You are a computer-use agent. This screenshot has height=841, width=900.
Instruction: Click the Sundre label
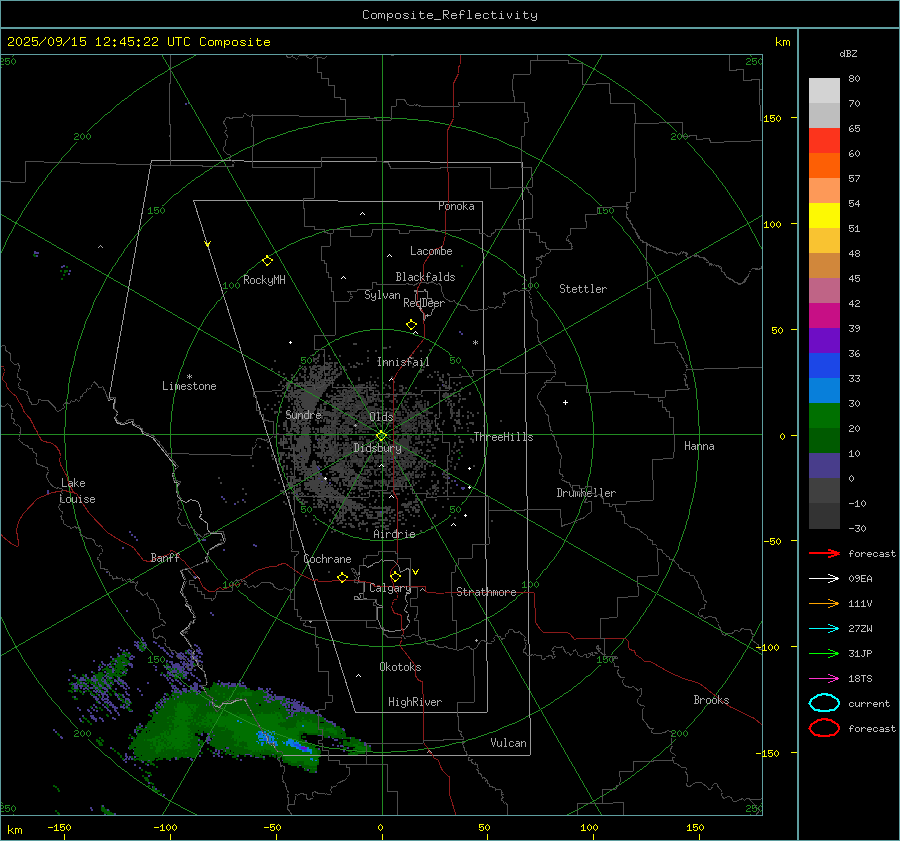[303, 415]
